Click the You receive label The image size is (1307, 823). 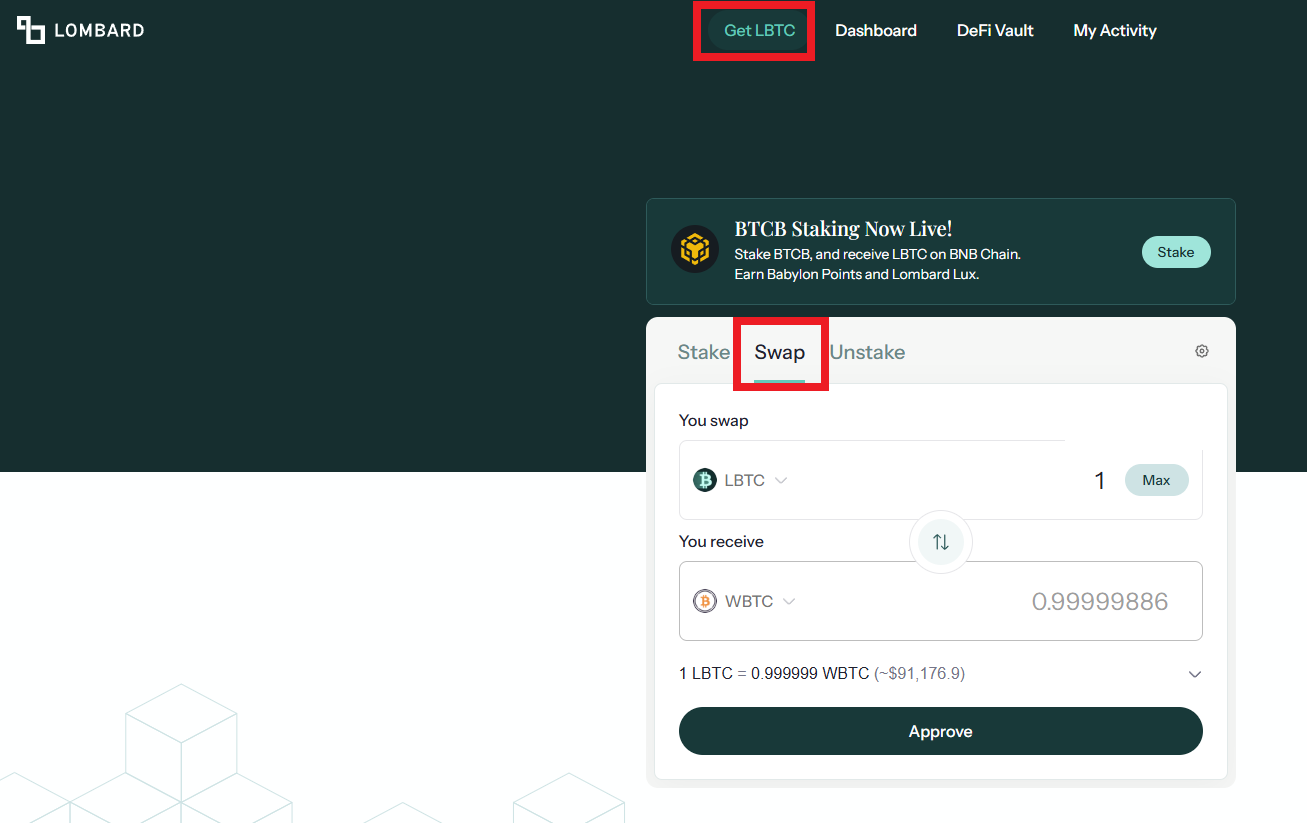pyautogui.click(x=721, y=541)
